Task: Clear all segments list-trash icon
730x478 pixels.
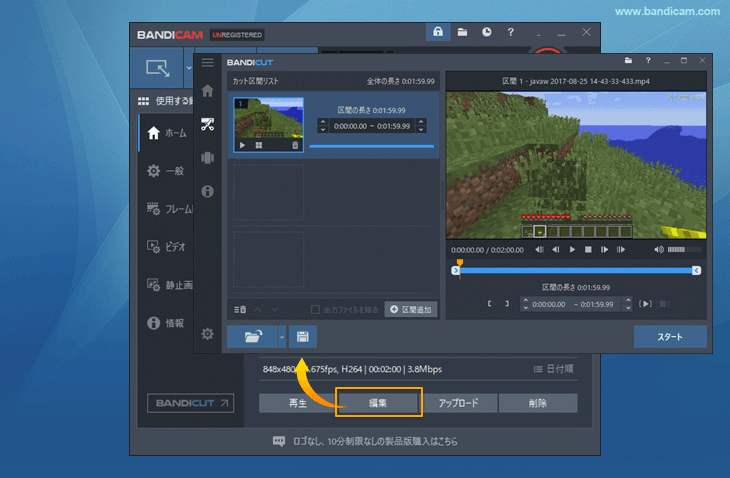Action: [x=240, y=310]
